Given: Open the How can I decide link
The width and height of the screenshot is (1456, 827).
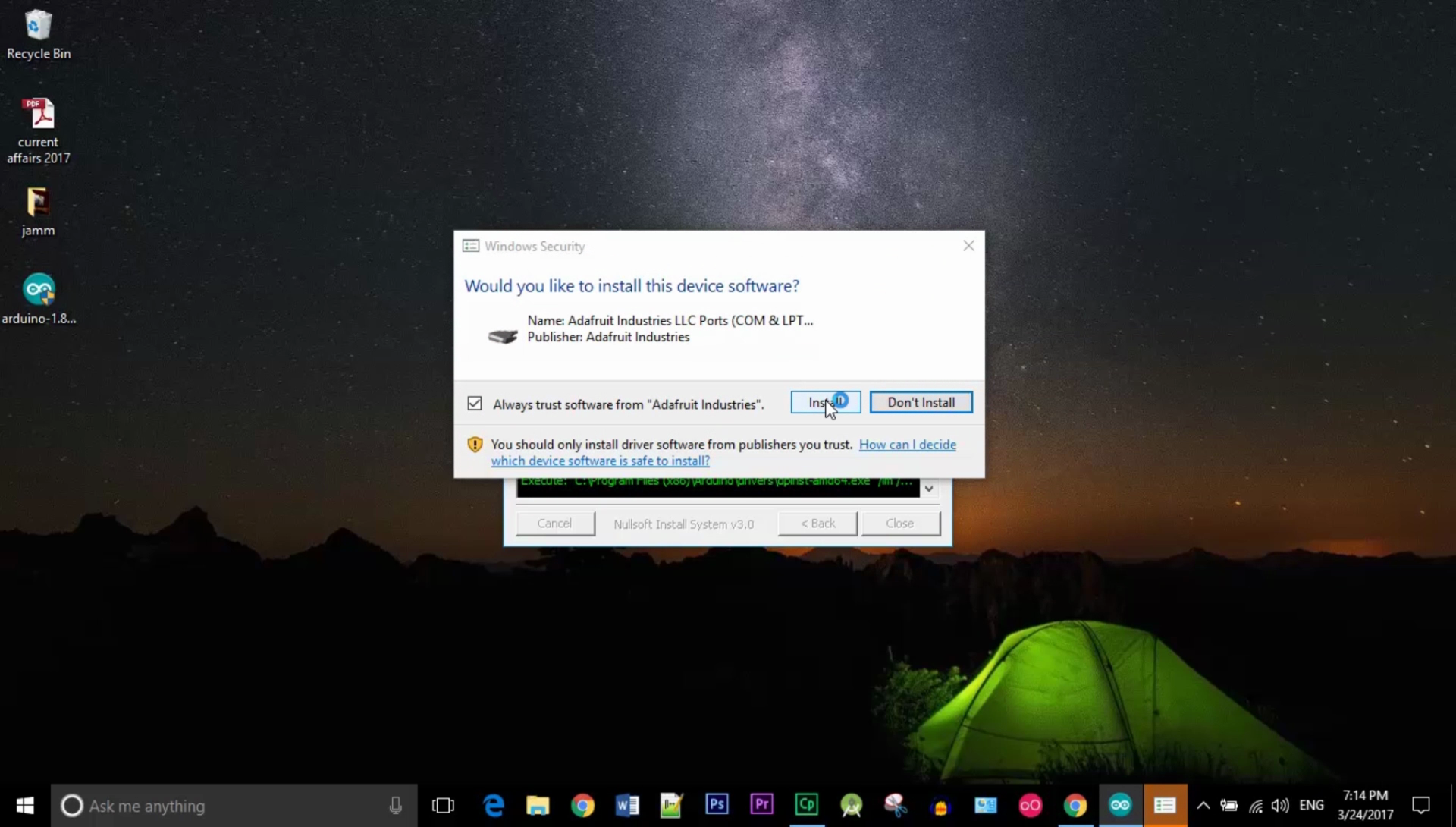Looking at the screenshot, I should click(907, 445).
